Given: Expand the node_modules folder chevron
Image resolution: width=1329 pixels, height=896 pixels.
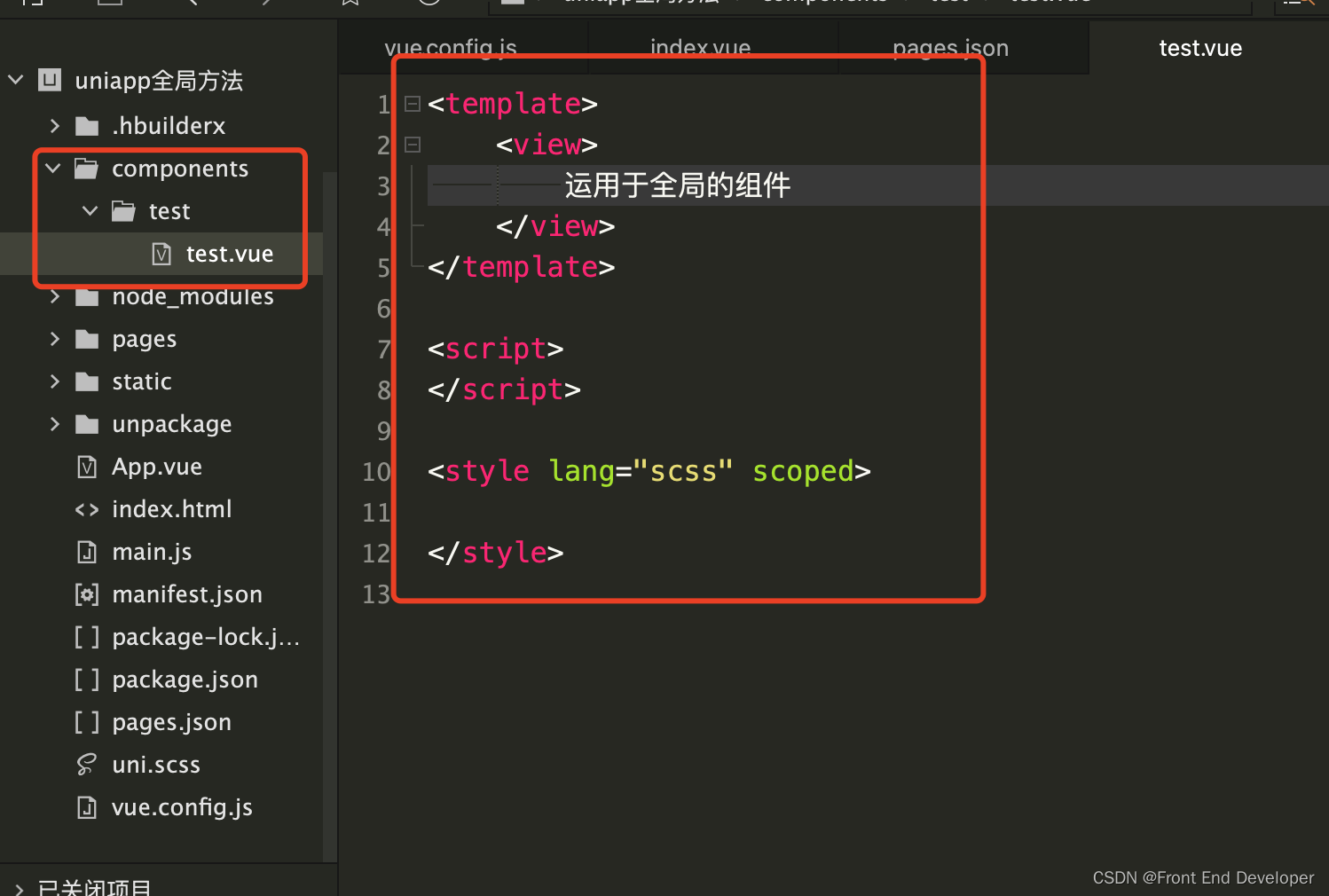Looking at the screenshot, I should pyautogui.click(x=55, y=296).
